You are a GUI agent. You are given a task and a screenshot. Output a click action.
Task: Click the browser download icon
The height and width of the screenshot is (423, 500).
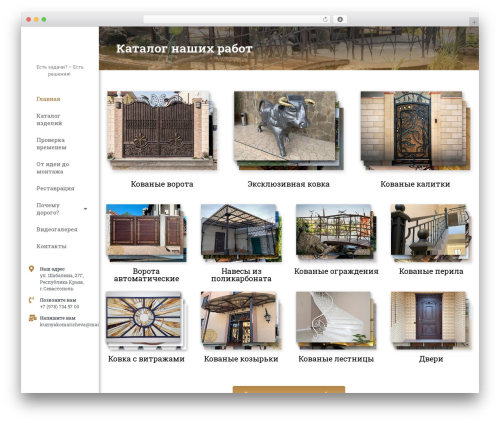coord(340,20)
